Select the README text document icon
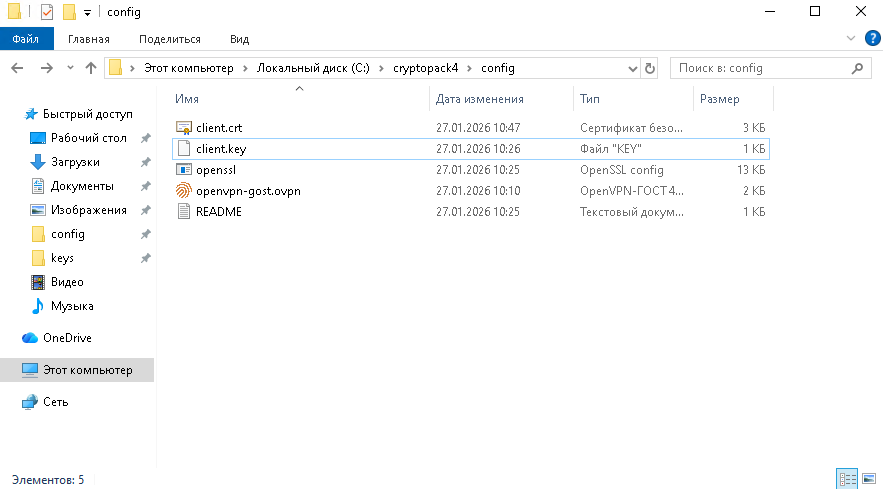This screenshot has height=489, width=883. click(x=183, y=212)
